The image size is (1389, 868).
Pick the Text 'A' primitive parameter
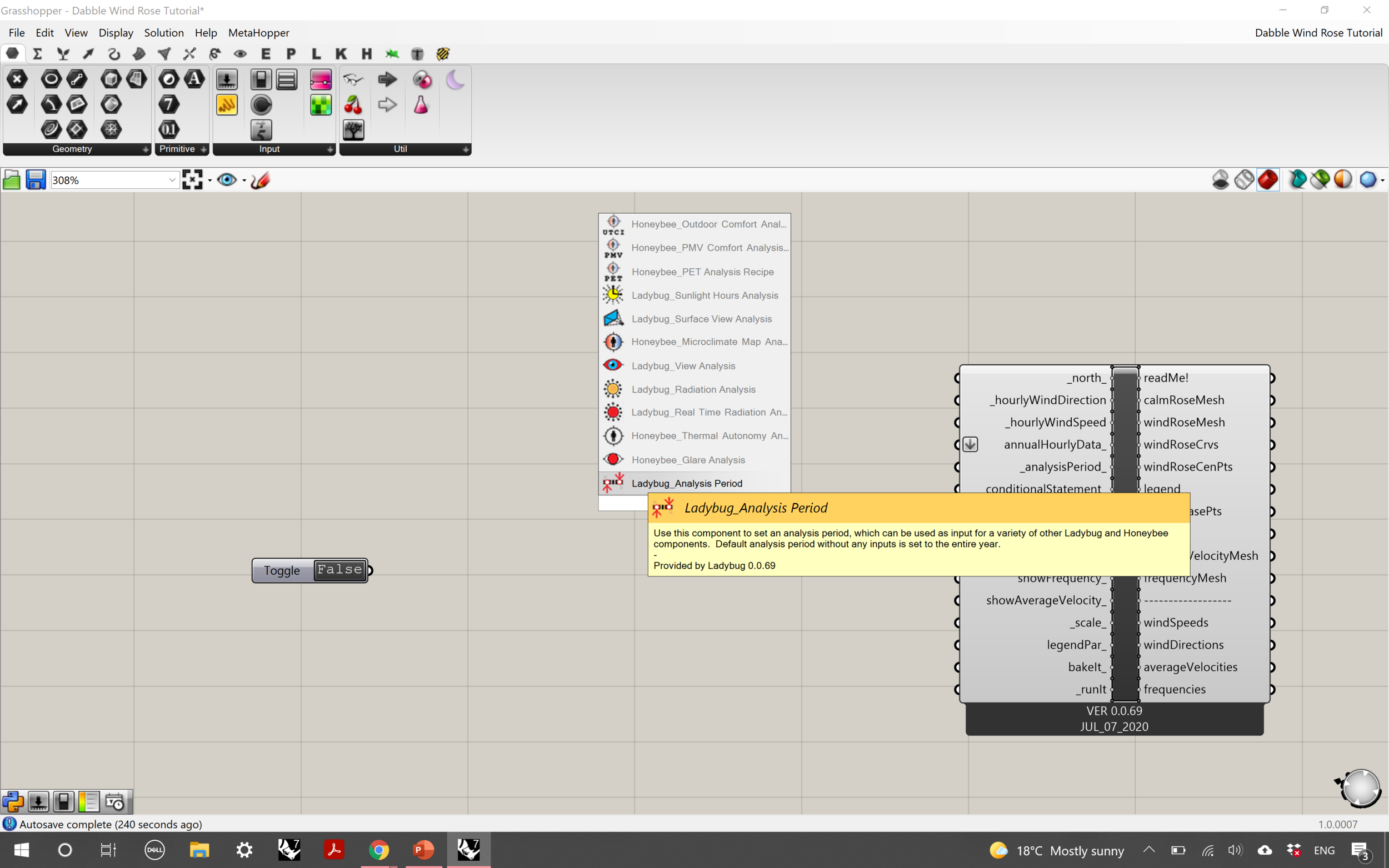(194, 79)
